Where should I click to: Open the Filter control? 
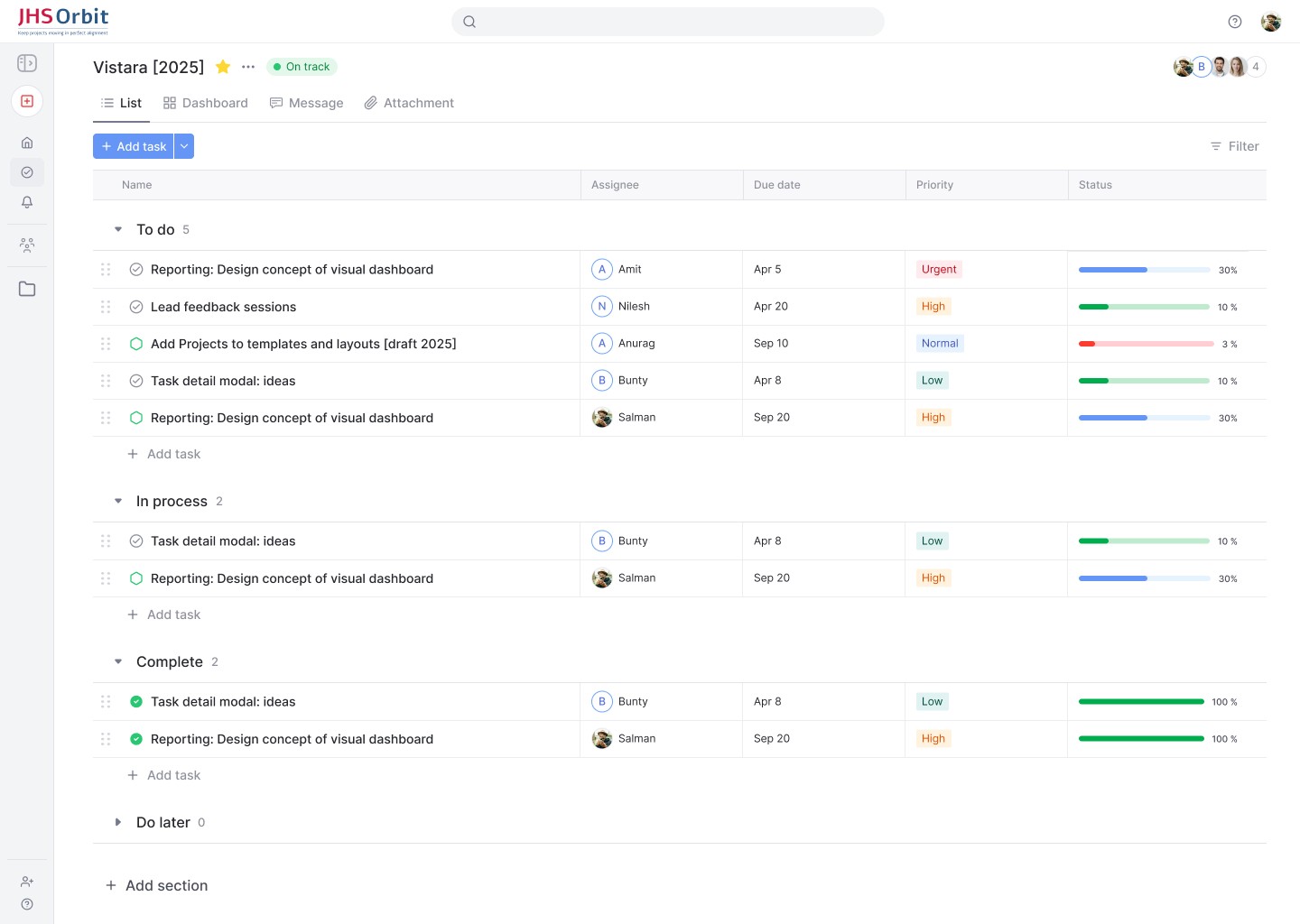1234,146
